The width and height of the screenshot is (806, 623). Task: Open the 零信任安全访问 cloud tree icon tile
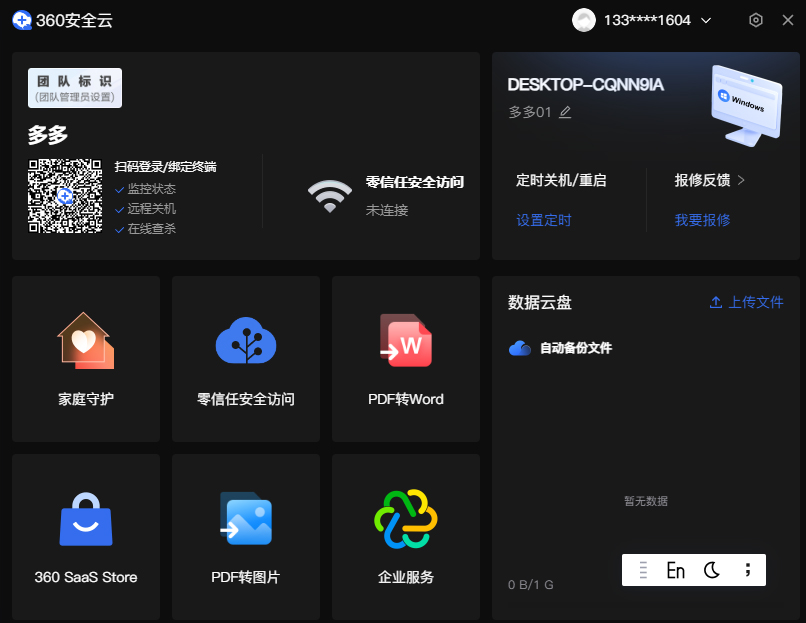click(x=246, y=340)
